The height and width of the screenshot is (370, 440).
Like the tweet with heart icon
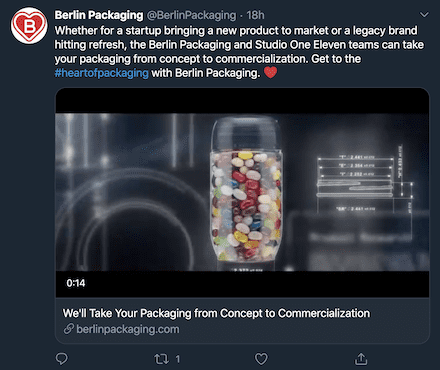(261, 359)
